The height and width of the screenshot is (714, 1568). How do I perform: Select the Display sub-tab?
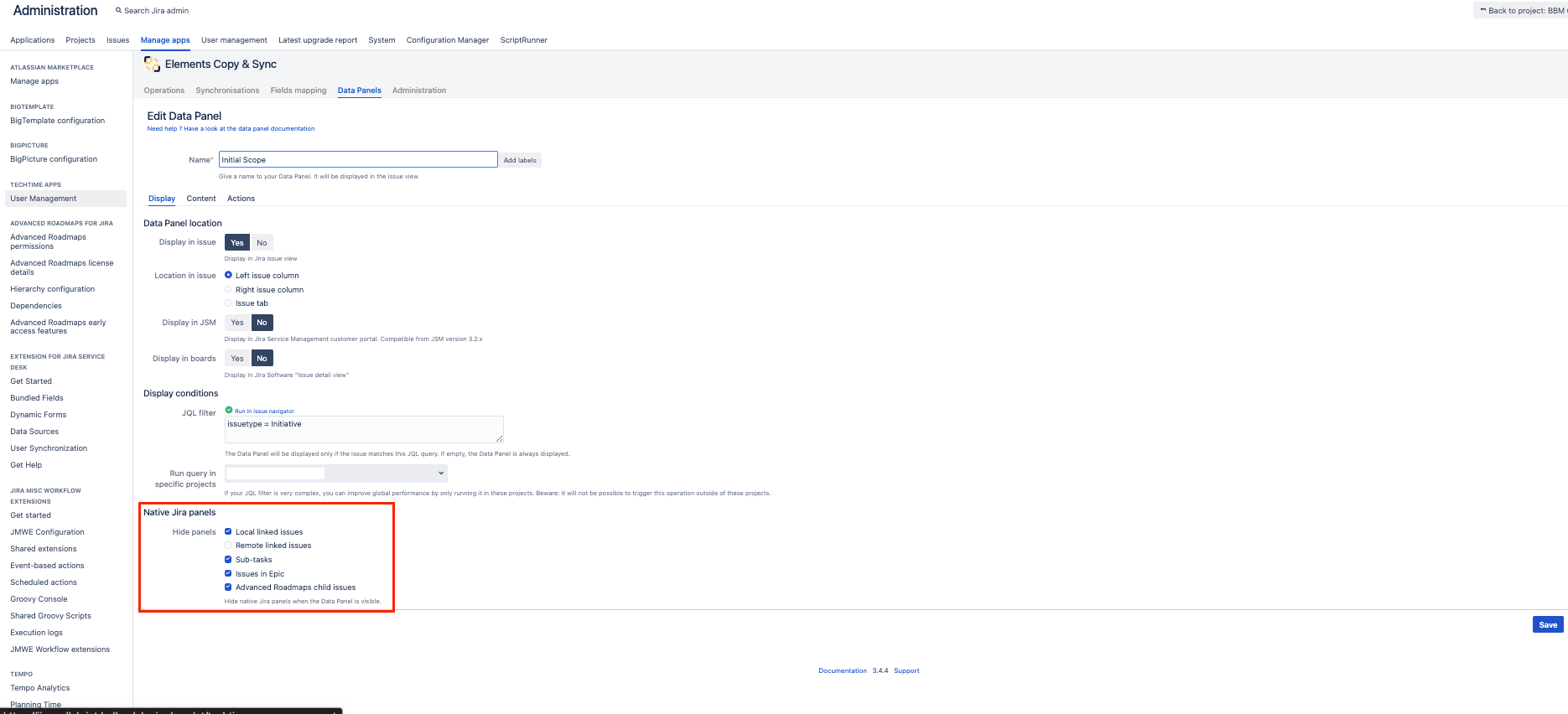[162, 199]
